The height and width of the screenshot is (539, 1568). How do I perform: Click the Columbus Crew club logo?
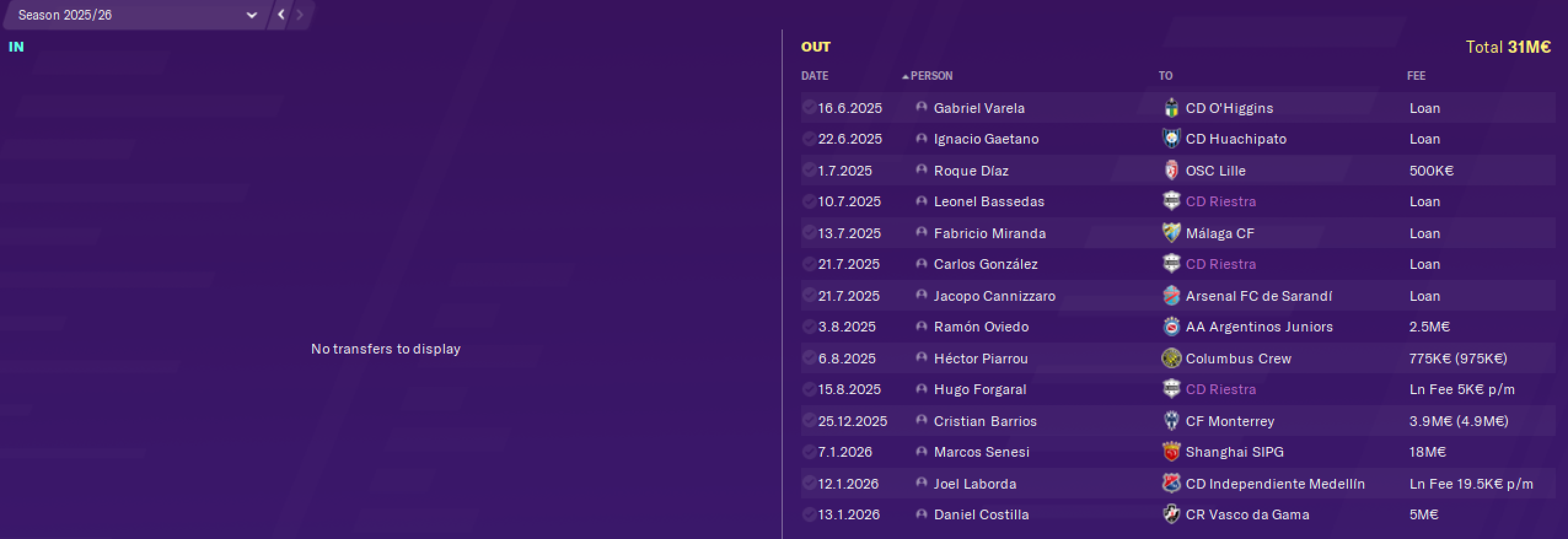click(1171, 359)
